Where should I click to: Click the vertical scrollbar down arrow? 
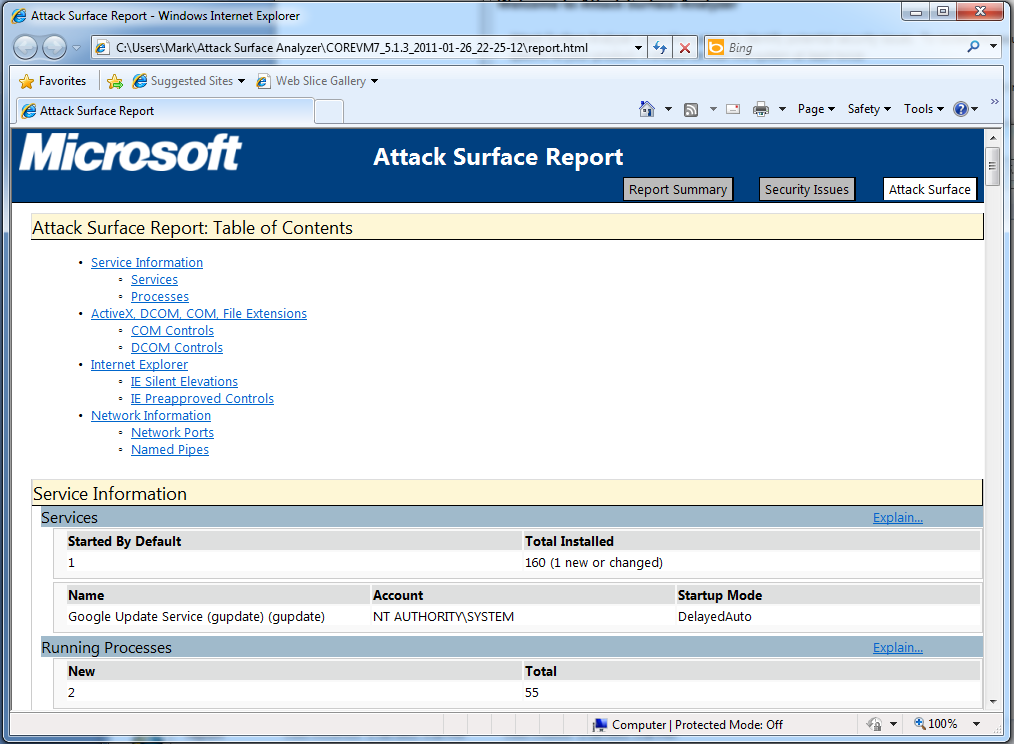point(993,701)
